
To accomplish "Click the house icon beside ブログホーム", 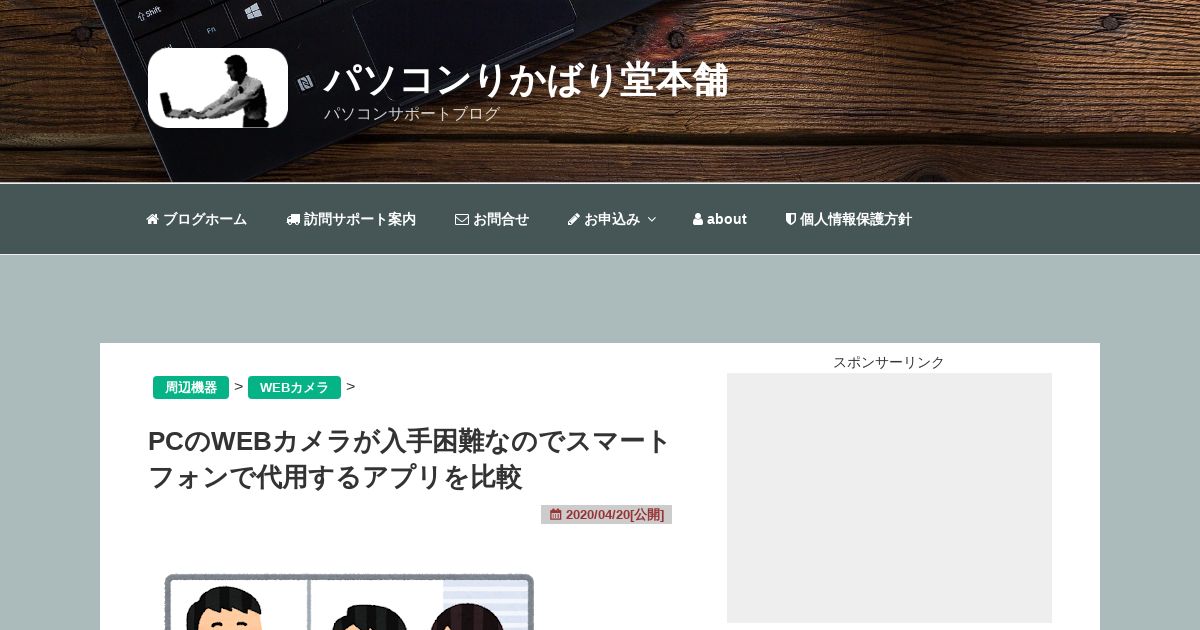I will [x=152, y=219].
